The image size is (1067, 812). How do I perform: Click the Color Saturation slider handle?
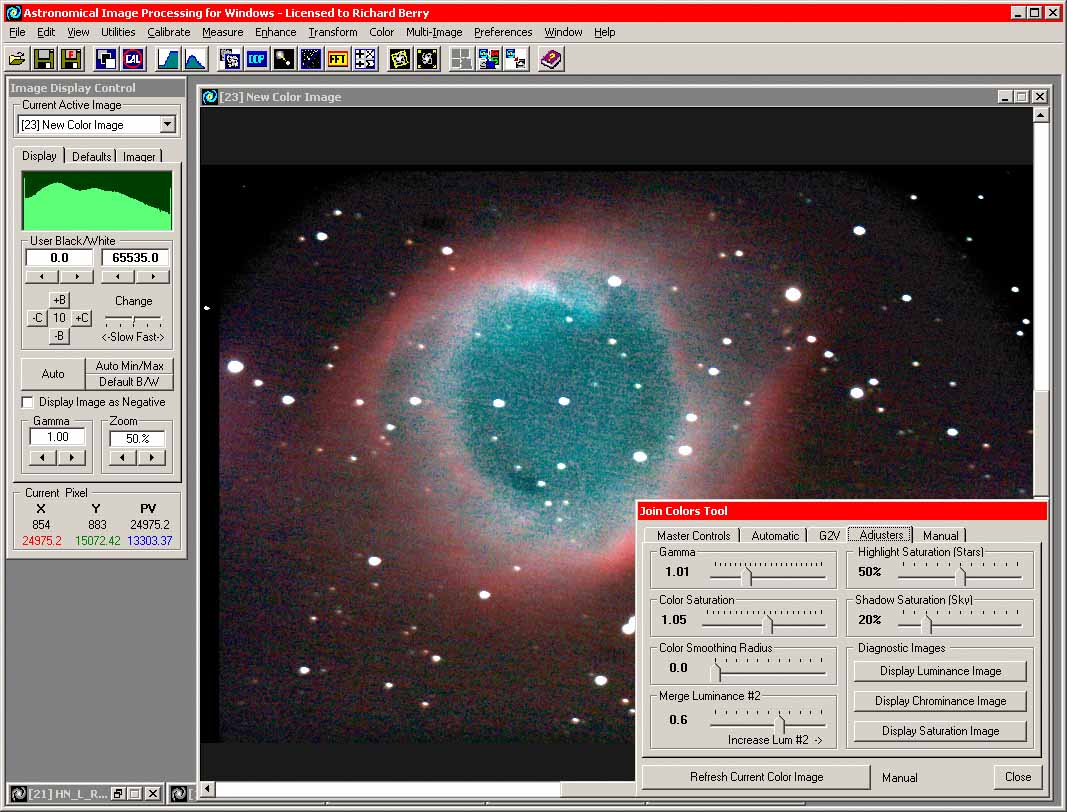coord(767,624)
